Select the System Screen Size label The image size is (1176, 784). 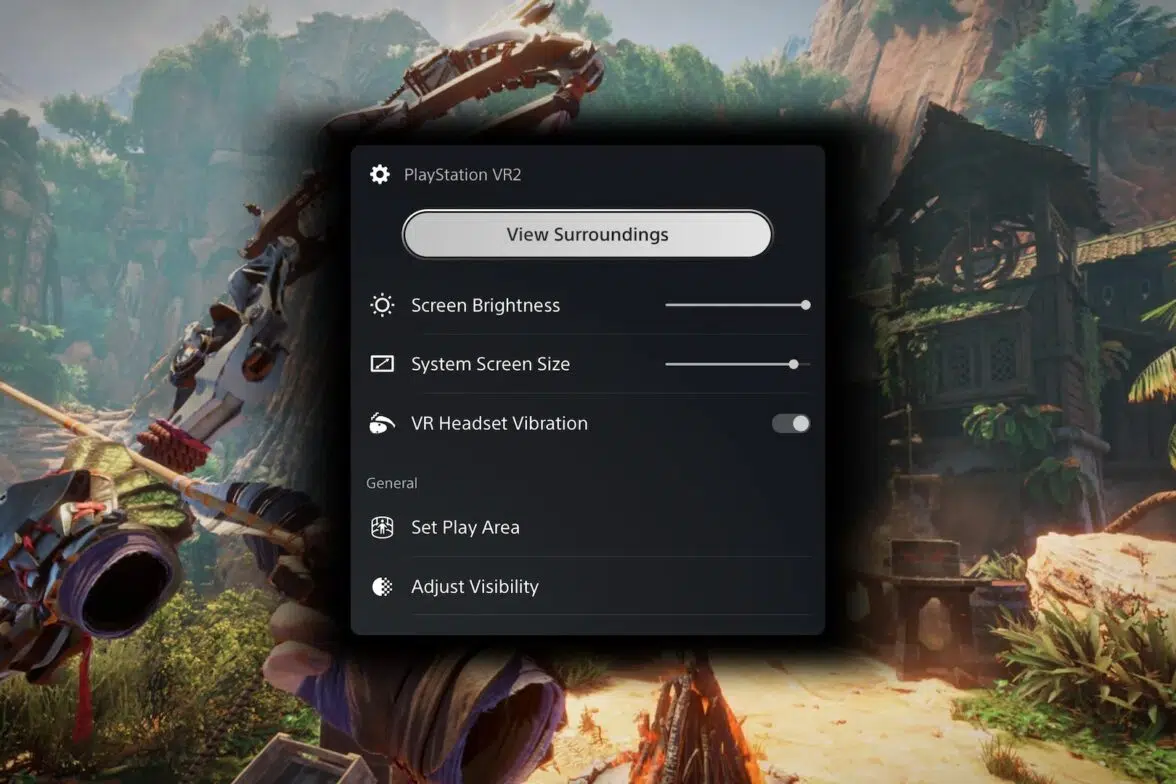pos(490,364)
